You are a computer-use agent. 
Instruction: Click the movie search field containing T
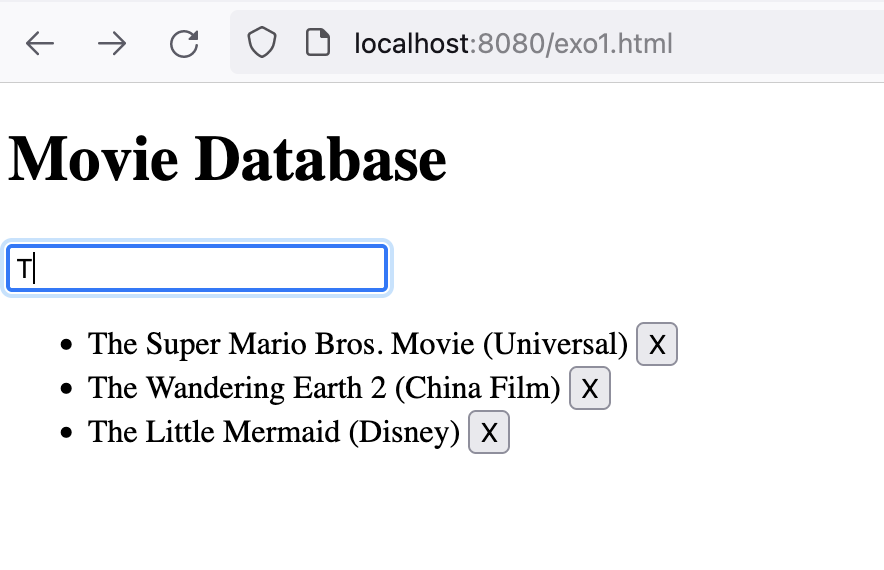(197, 269)
